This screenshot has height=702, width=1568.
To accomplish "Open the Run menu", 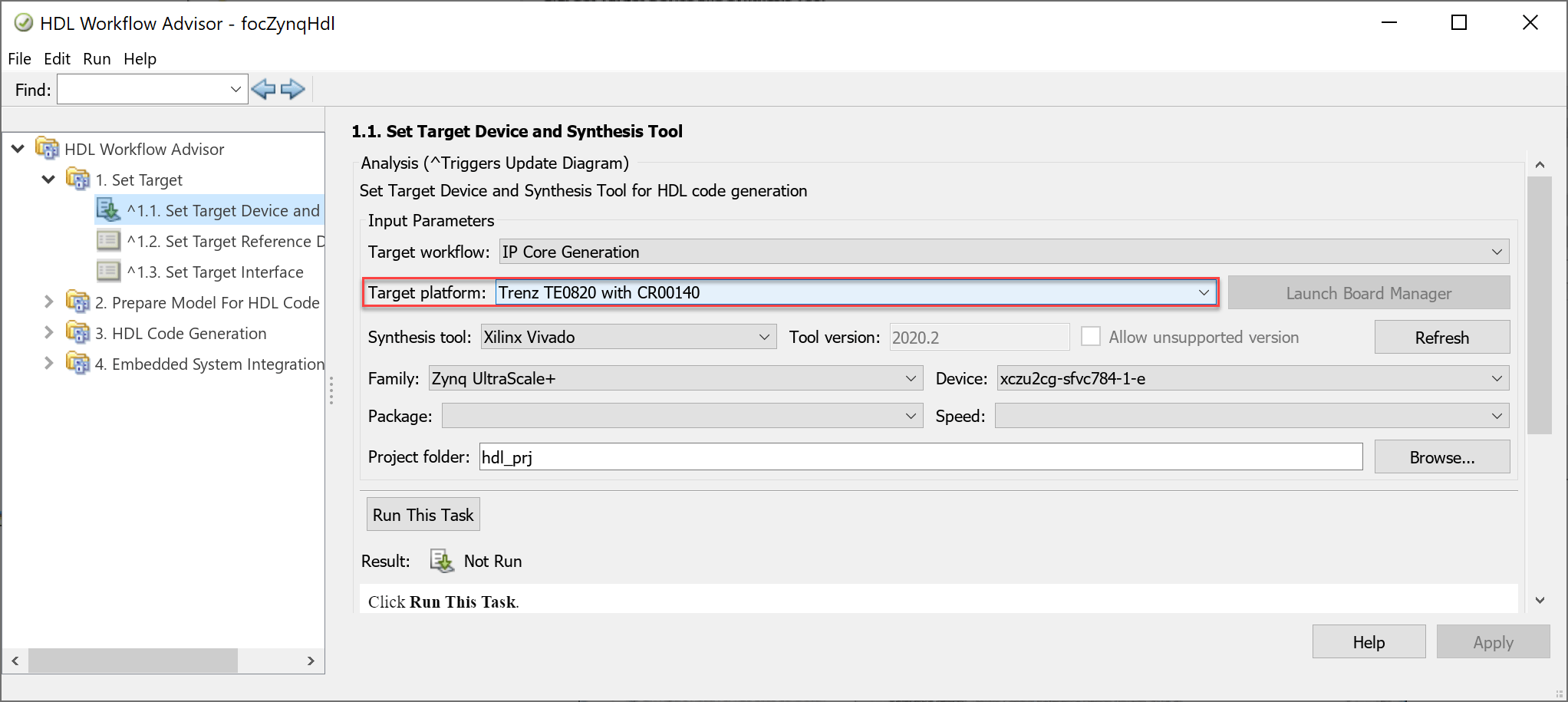I will tap(97, 59).
